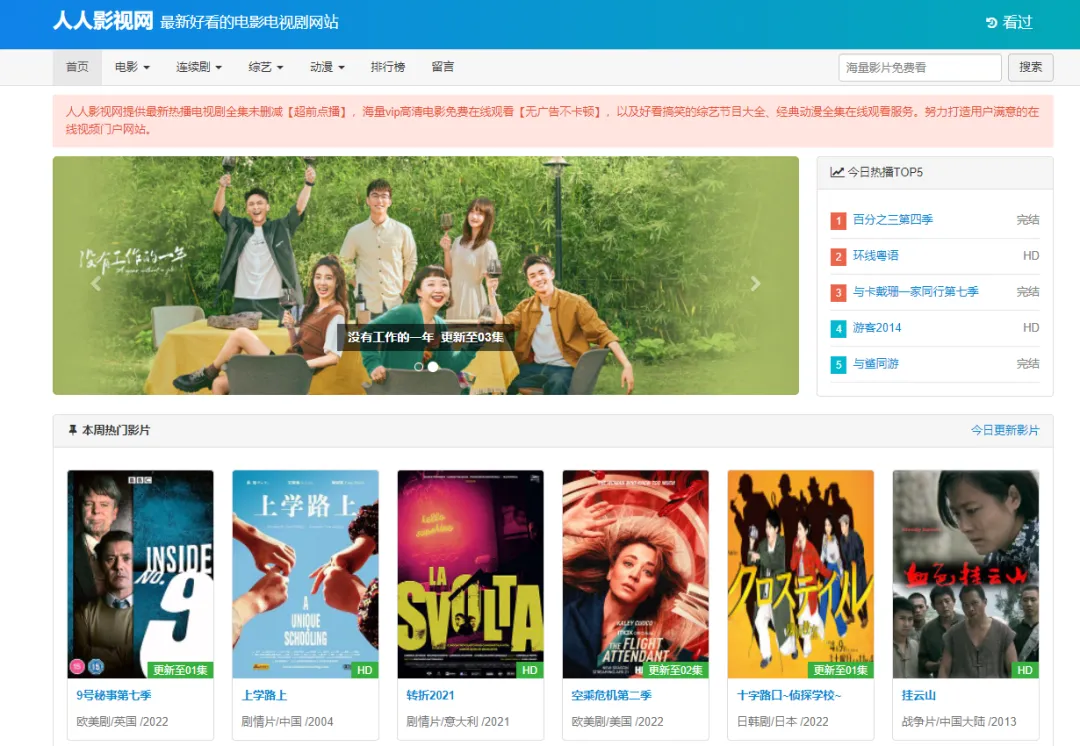
Task: Click the 人人影视网 site logo
Action: pos(103,21)
